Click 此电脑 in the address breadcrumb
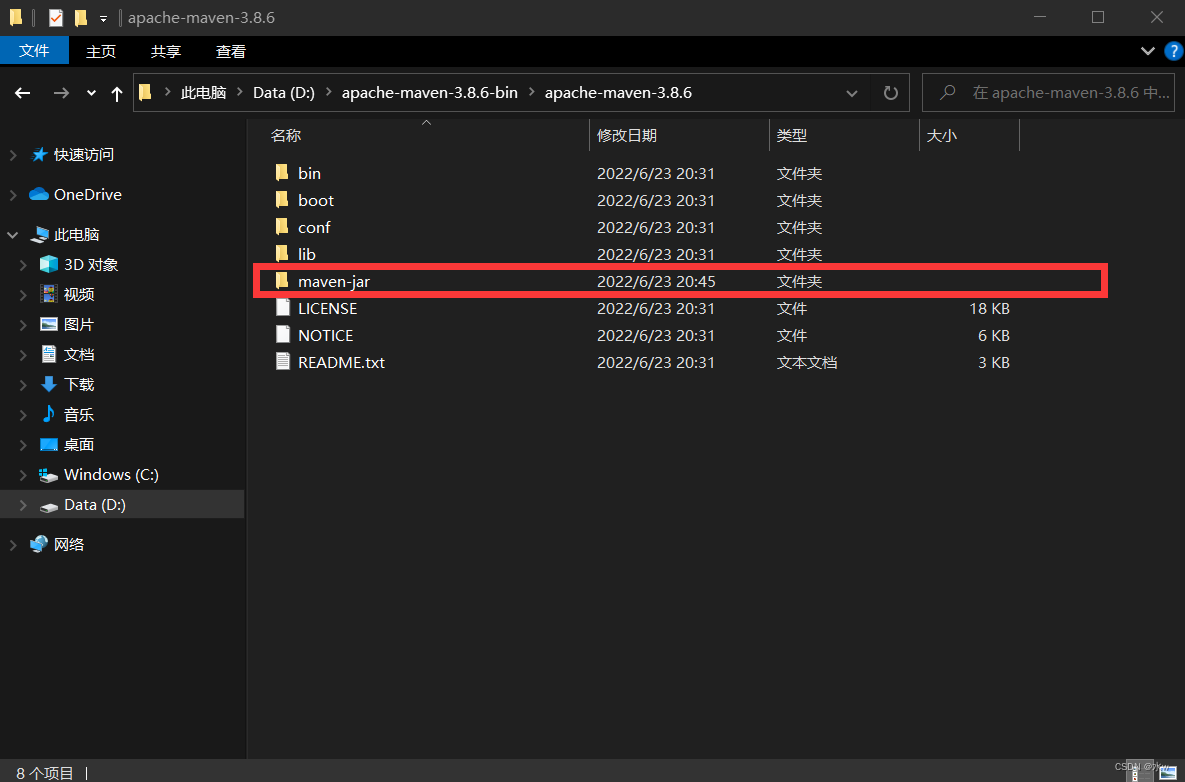Viewport: 1185px width, 782px height. pyautogui.click(x=203, y=93)
